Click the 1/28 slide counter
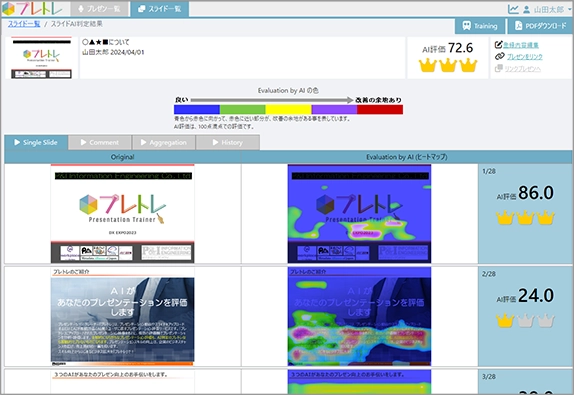Screen dimensions: 574x395 click(x=489, y=171)
